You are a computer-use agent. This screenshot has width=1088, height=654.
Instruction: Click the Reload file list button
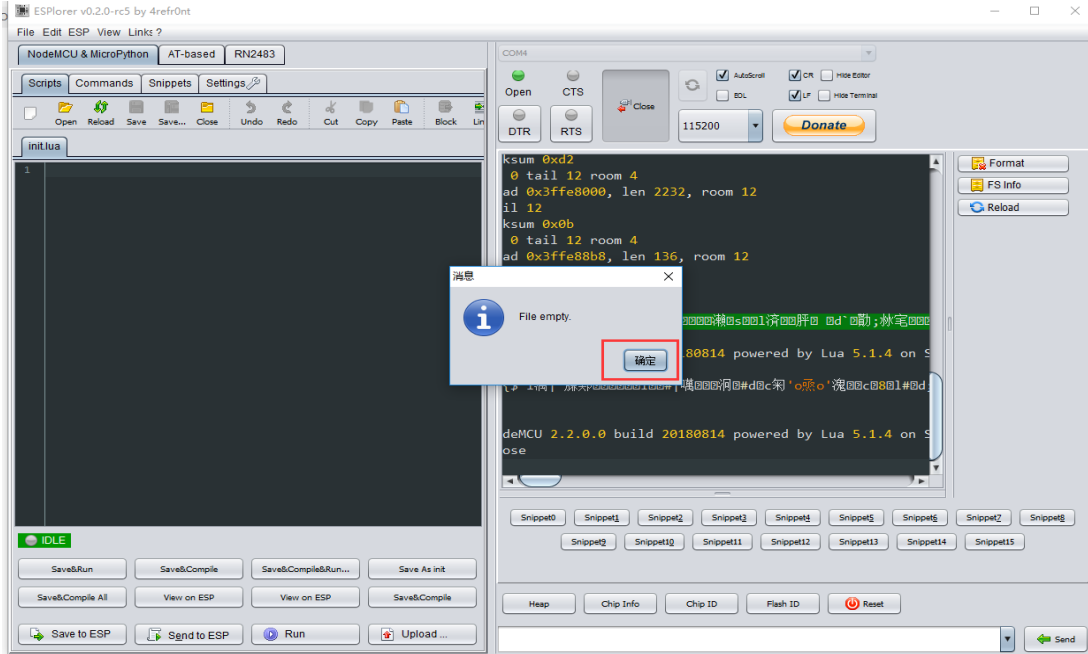click(x=1013, y=207)
